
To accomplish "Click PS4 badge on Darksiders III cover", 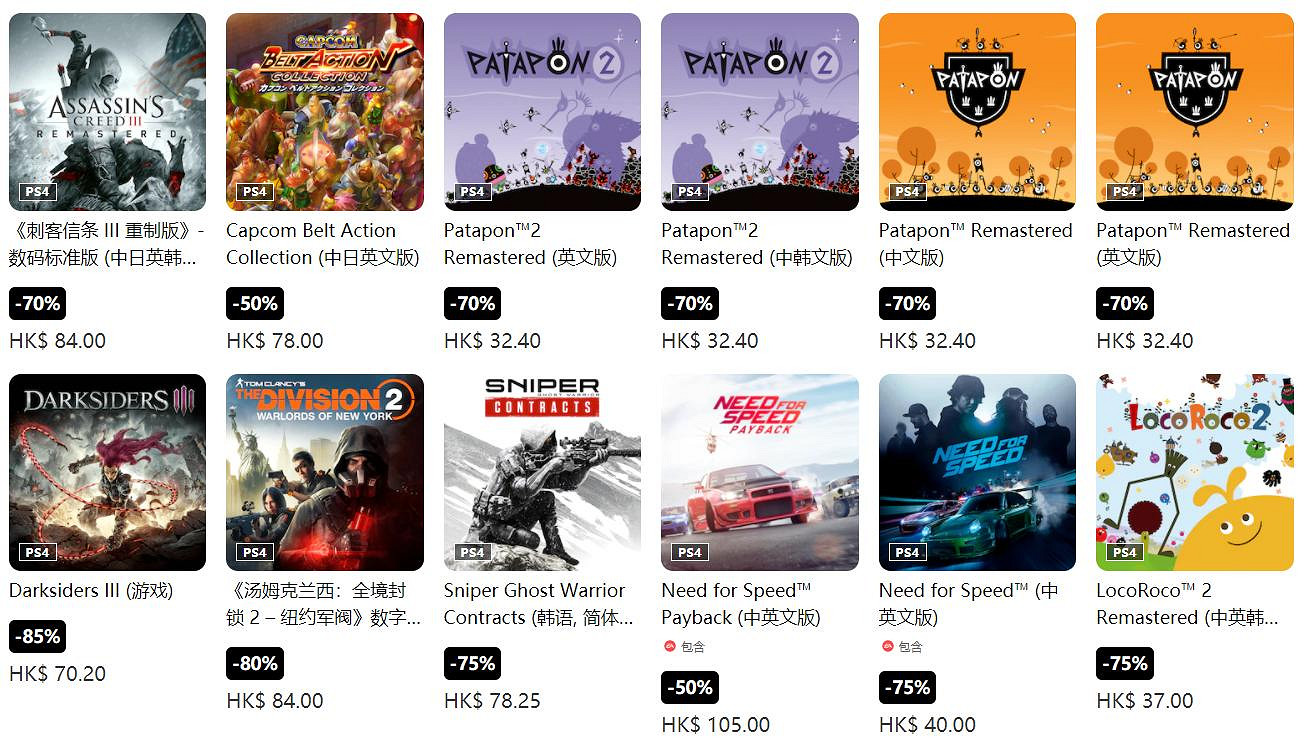I will click(x=37, y=552).
